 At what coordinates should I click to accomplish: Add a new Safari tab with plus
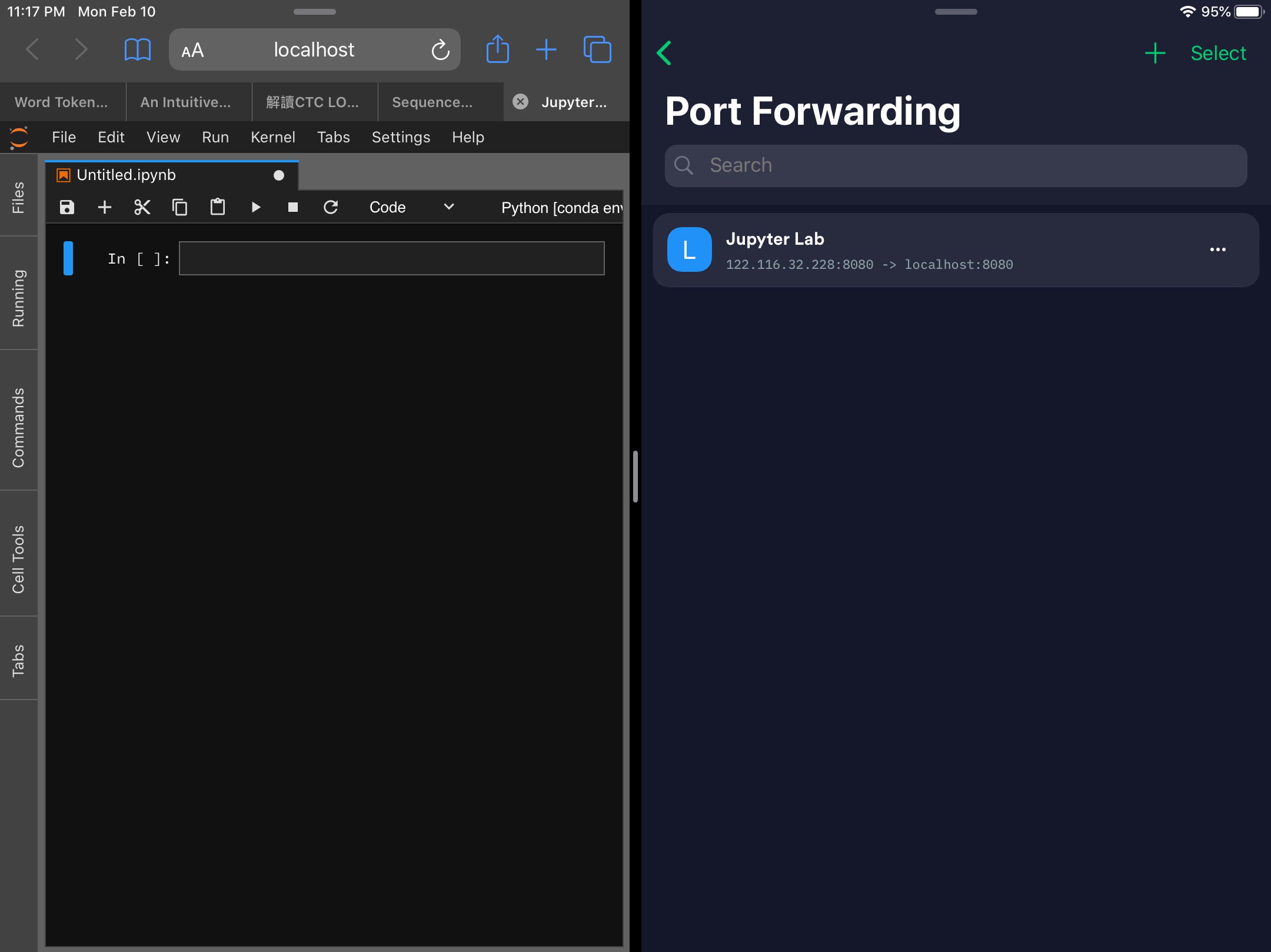click(x=546, y=49)
